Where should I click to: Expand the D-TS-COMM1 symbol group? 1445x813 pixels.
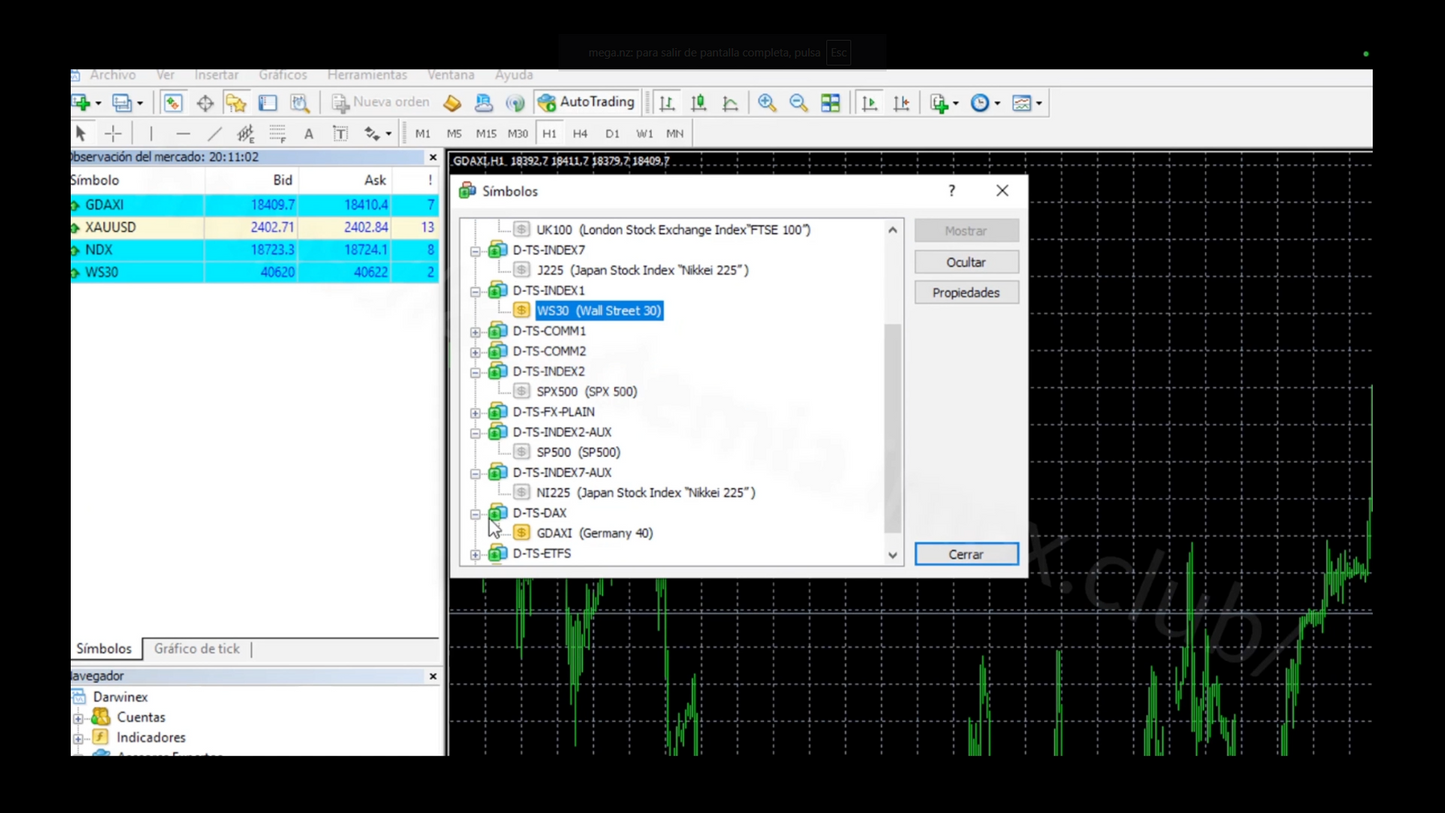(476, 331)
